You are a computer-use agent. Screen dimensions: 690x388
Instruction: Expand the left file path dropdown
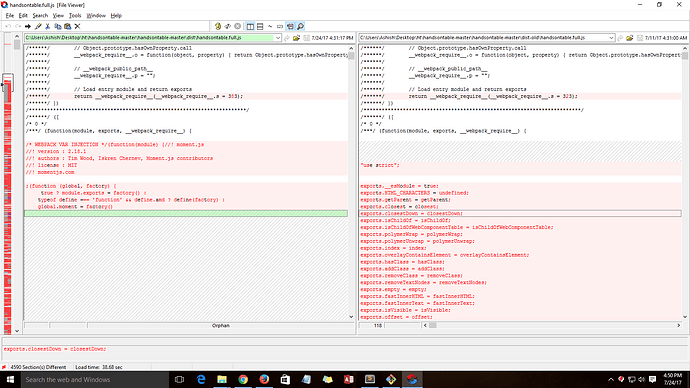278,38
